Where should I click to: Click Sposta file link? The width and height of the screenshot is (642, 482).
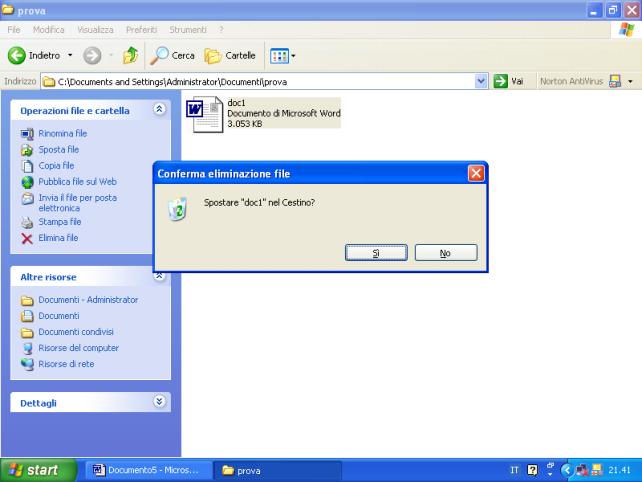coord(59,149)
